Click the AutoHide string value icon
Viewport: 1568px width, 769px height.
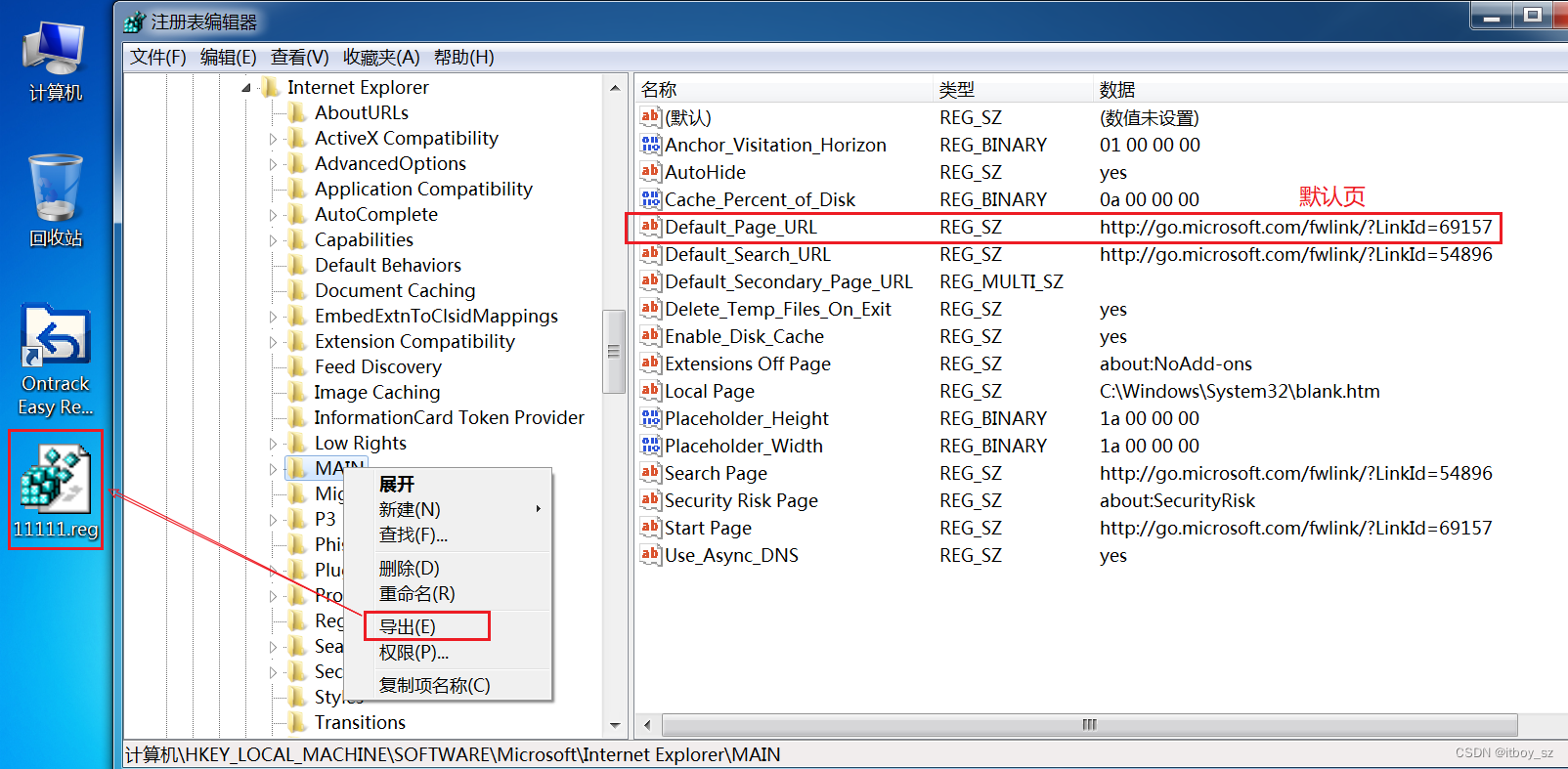[651, 172]
